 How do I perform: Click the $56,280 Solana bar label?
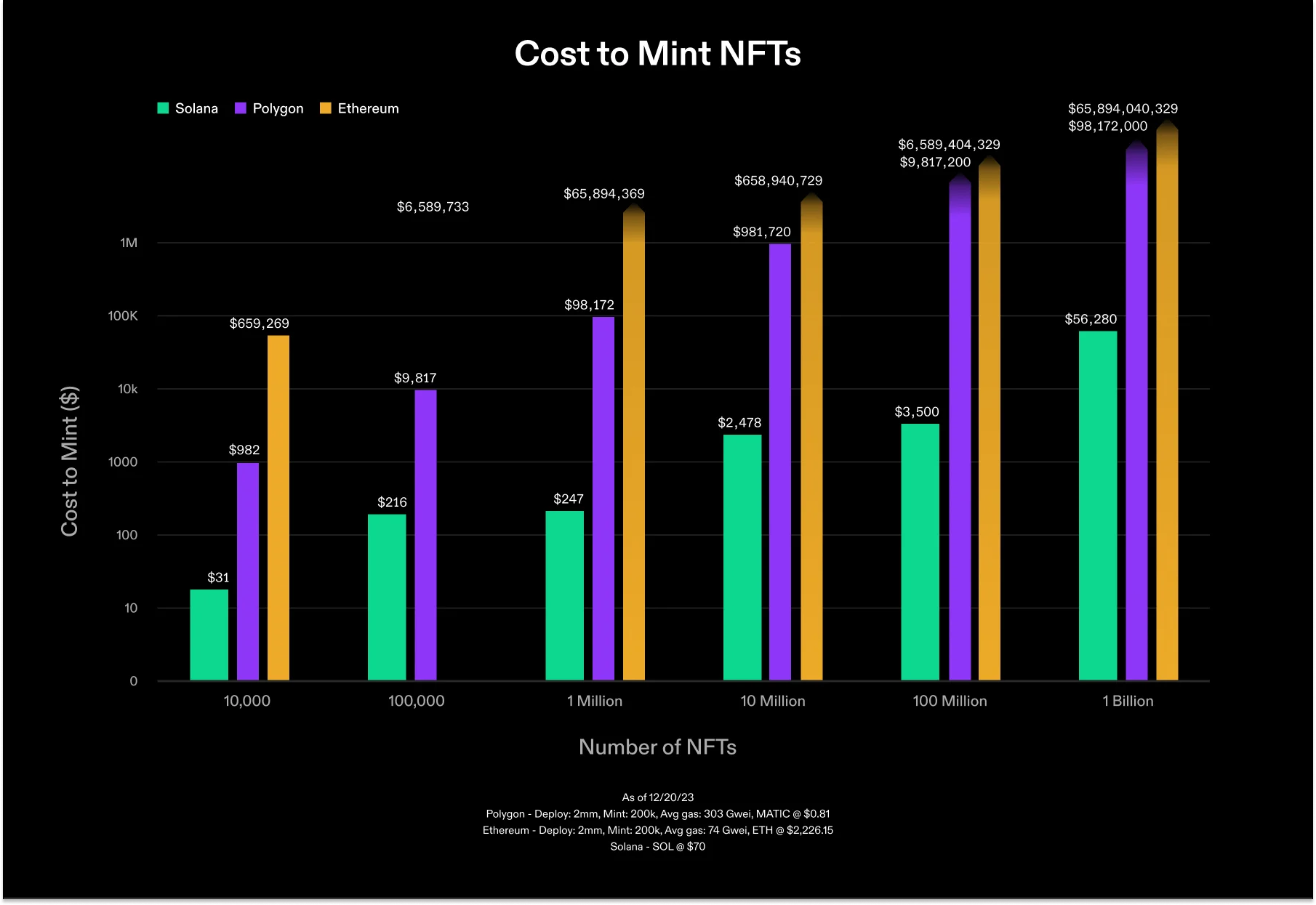[1091, 319]
